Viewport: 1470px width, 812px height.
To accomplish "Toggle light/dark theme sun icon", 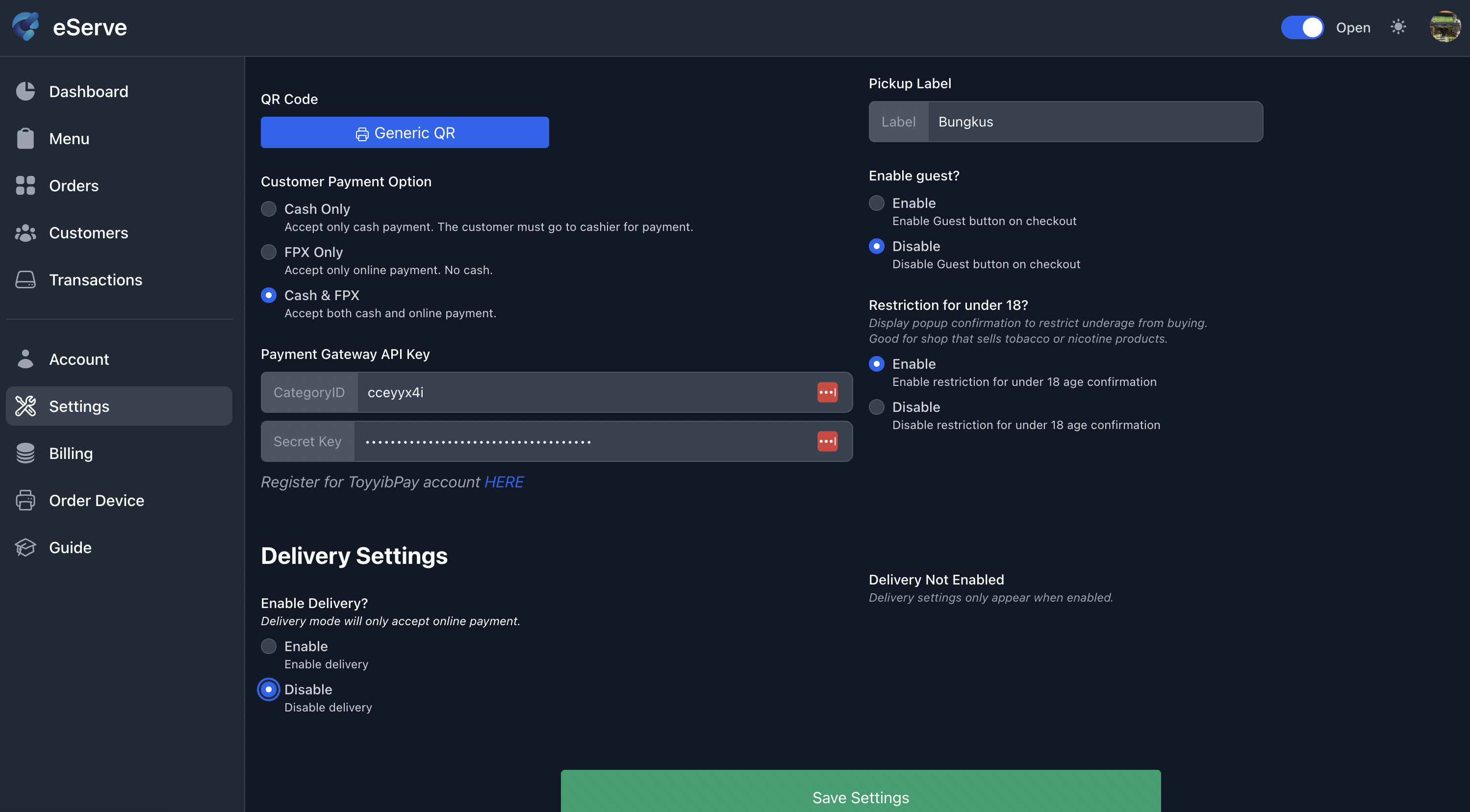I will 1397,27.
